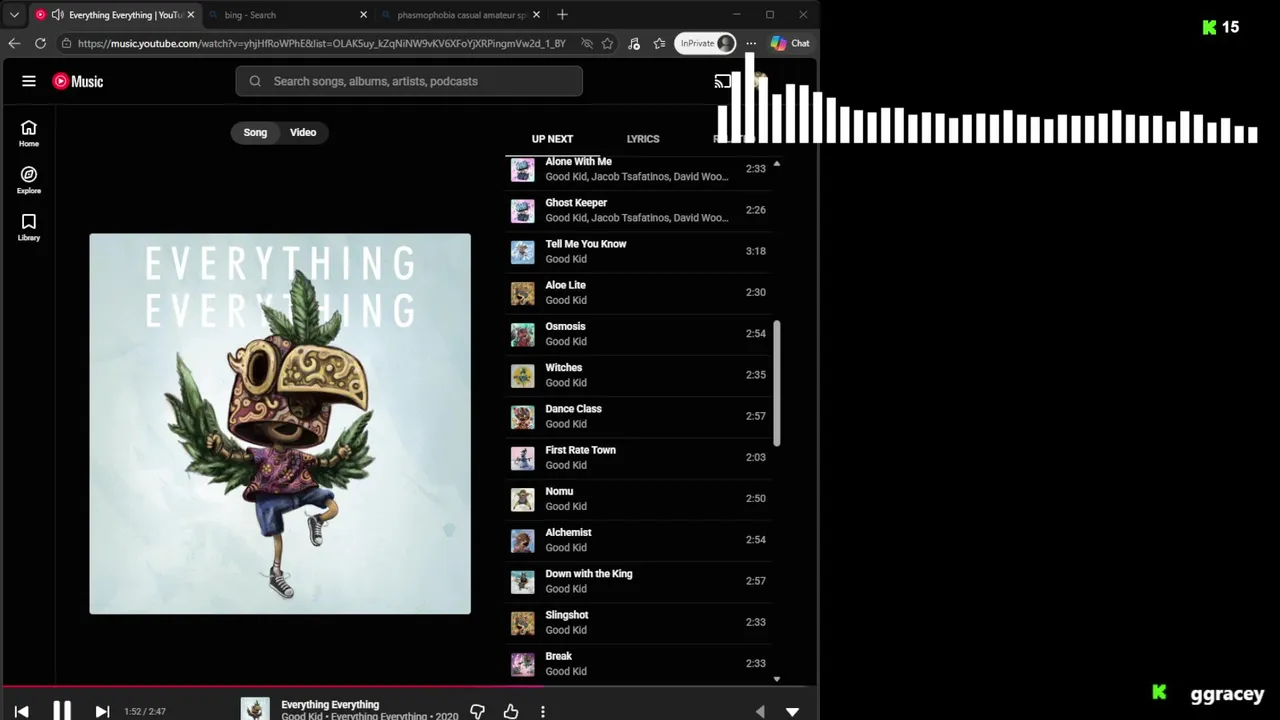Screen dimensions: 1280x720
Task: Open browser Settings and more menu
Action: 751,43
